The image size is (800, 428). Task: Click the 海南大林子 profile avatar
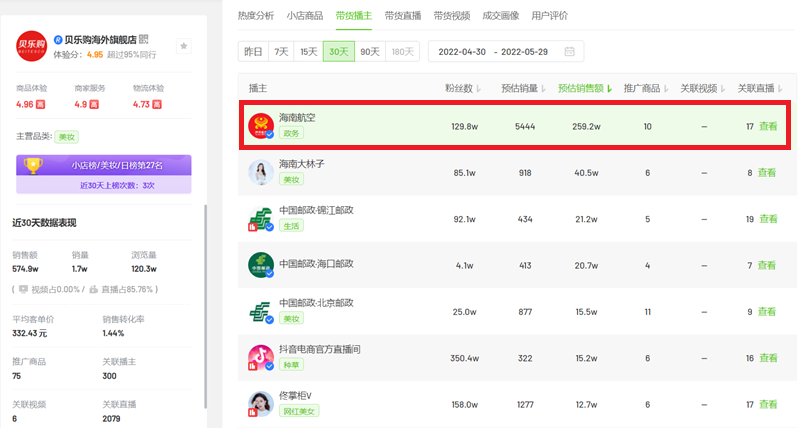point(261,172)
